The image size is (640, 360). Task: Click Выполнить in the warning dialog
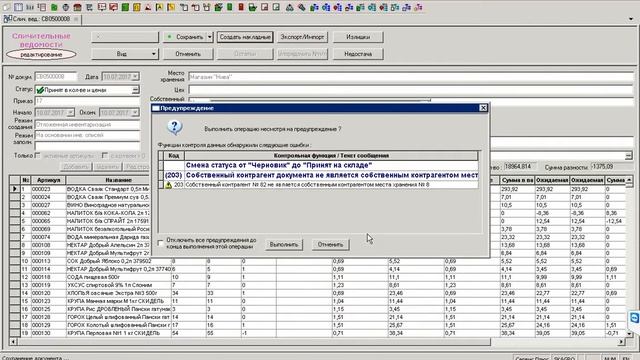[284, 244]
